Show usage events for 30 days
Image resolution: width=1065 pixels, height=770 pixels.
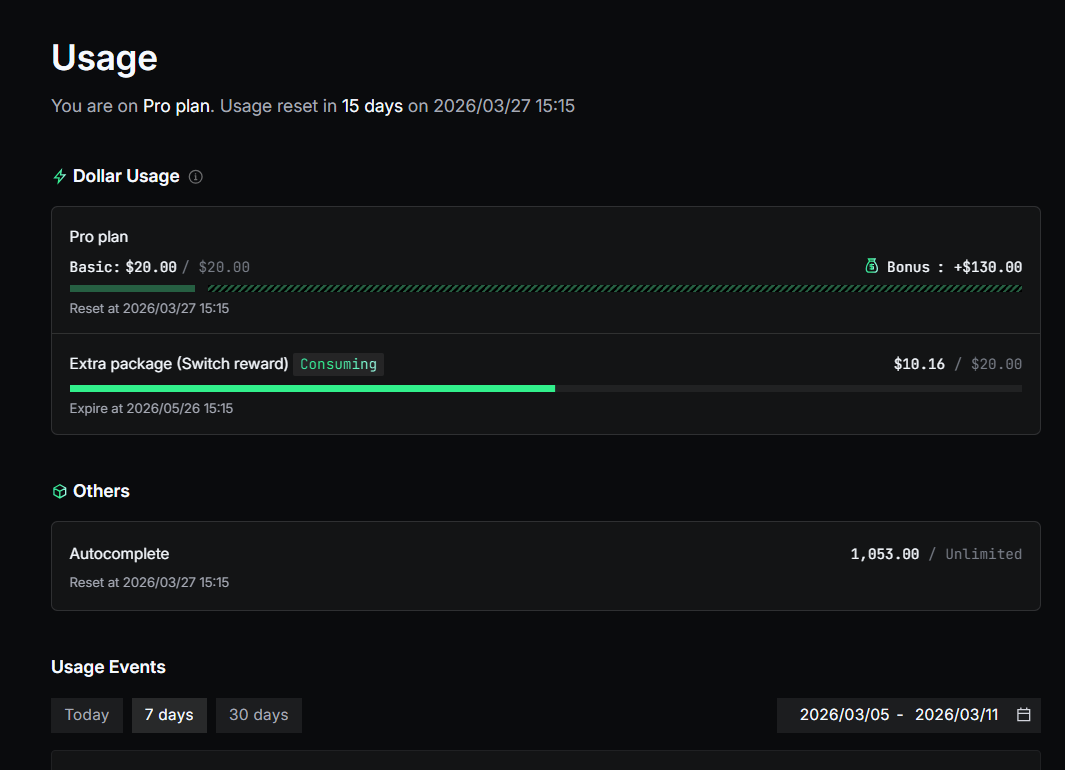(x=259, y=715)
